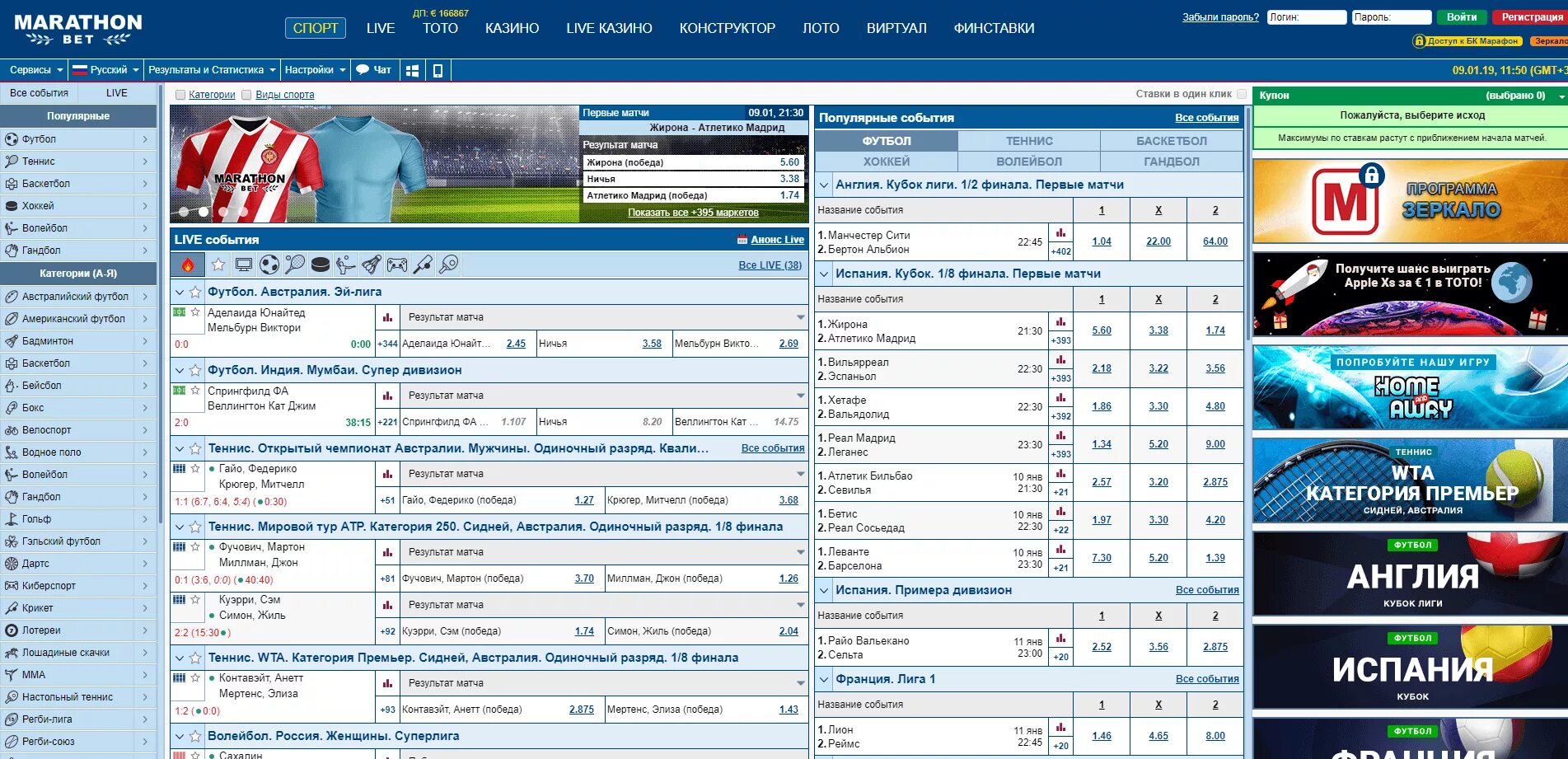Select second banner carousel dot

point(203,212)
